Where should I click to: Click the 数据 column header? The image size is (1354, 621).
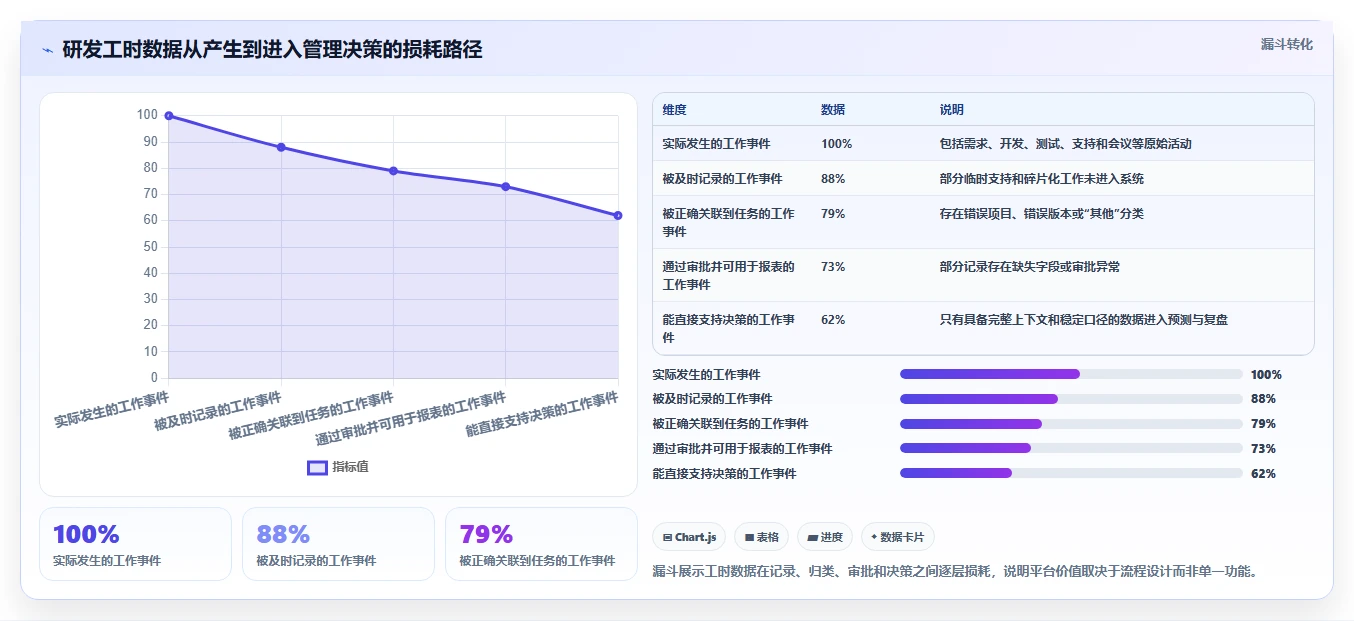tap(833, 110)
